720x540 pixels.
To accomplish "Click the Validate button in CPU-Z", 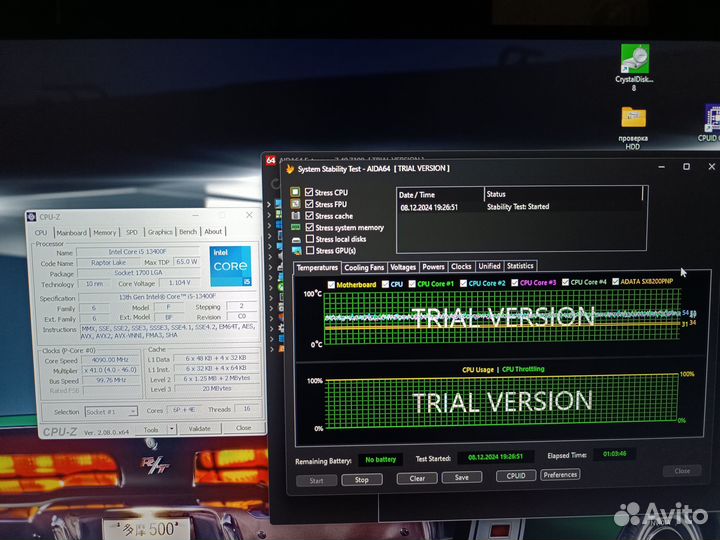I will pyautogui.click(x=200, y=428).
